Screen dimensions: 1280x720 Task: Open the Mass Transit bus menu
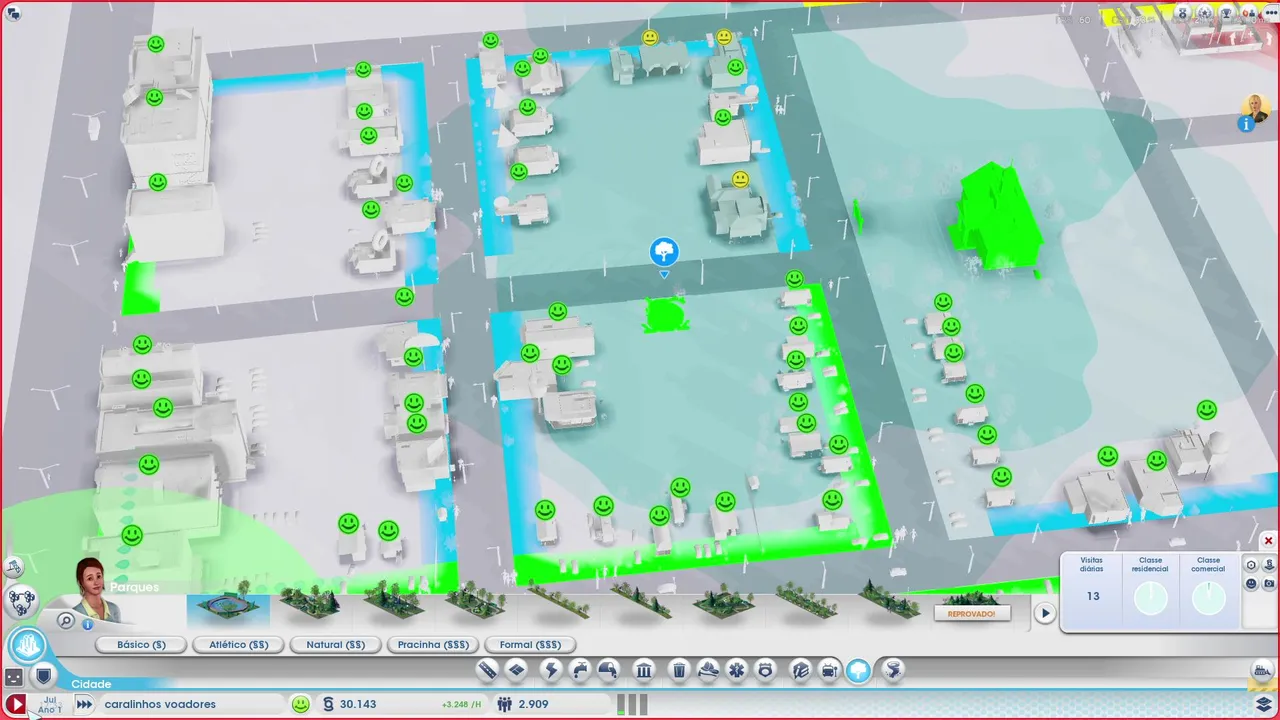(829, 670)
